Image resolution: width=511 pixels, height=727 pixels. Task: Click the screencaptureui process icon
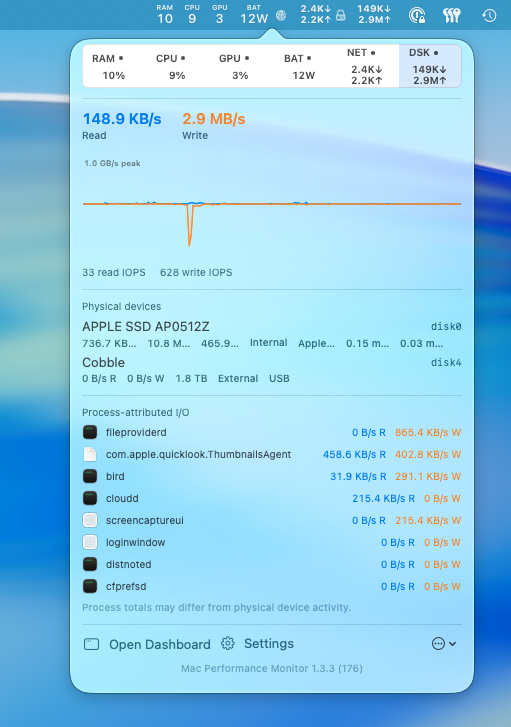tap(90, 520)
